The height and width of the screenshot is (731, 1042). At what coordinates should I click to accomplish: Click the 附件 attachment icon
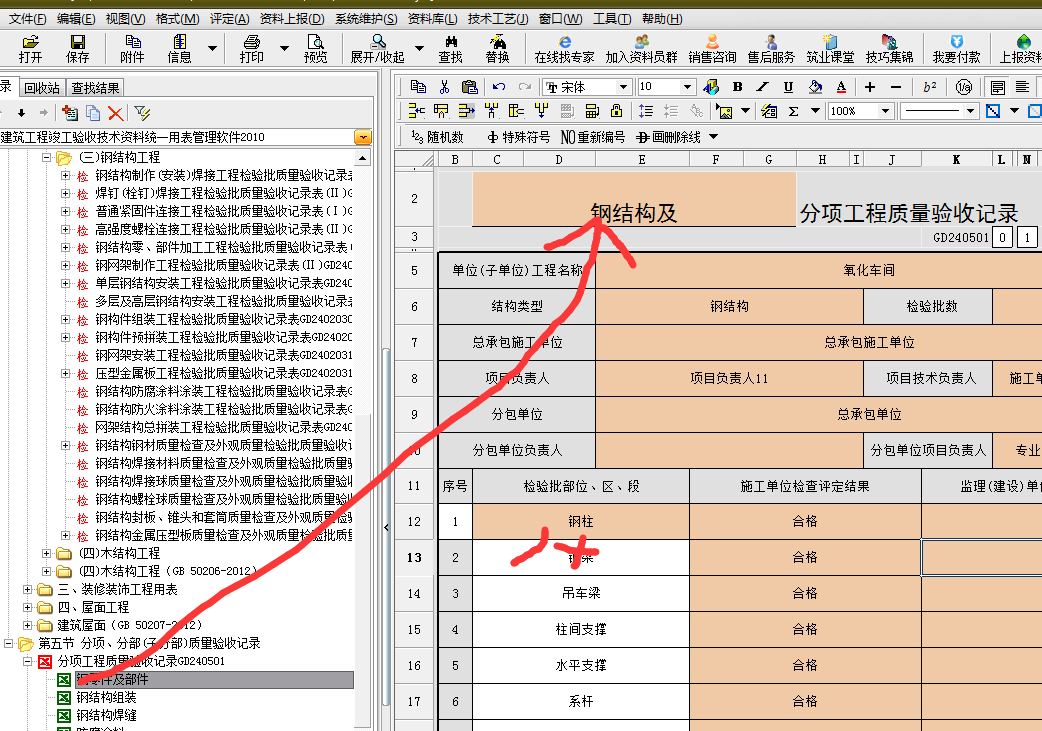tap(132, 47)
